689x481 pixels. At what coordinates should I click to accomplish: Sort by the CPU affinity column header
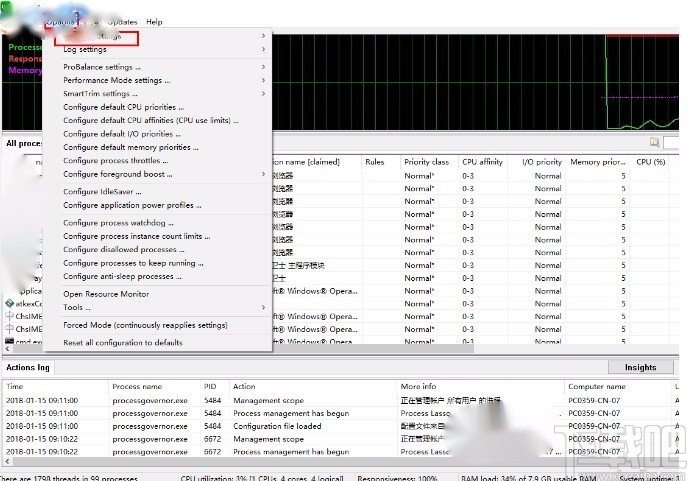point(482,162)
